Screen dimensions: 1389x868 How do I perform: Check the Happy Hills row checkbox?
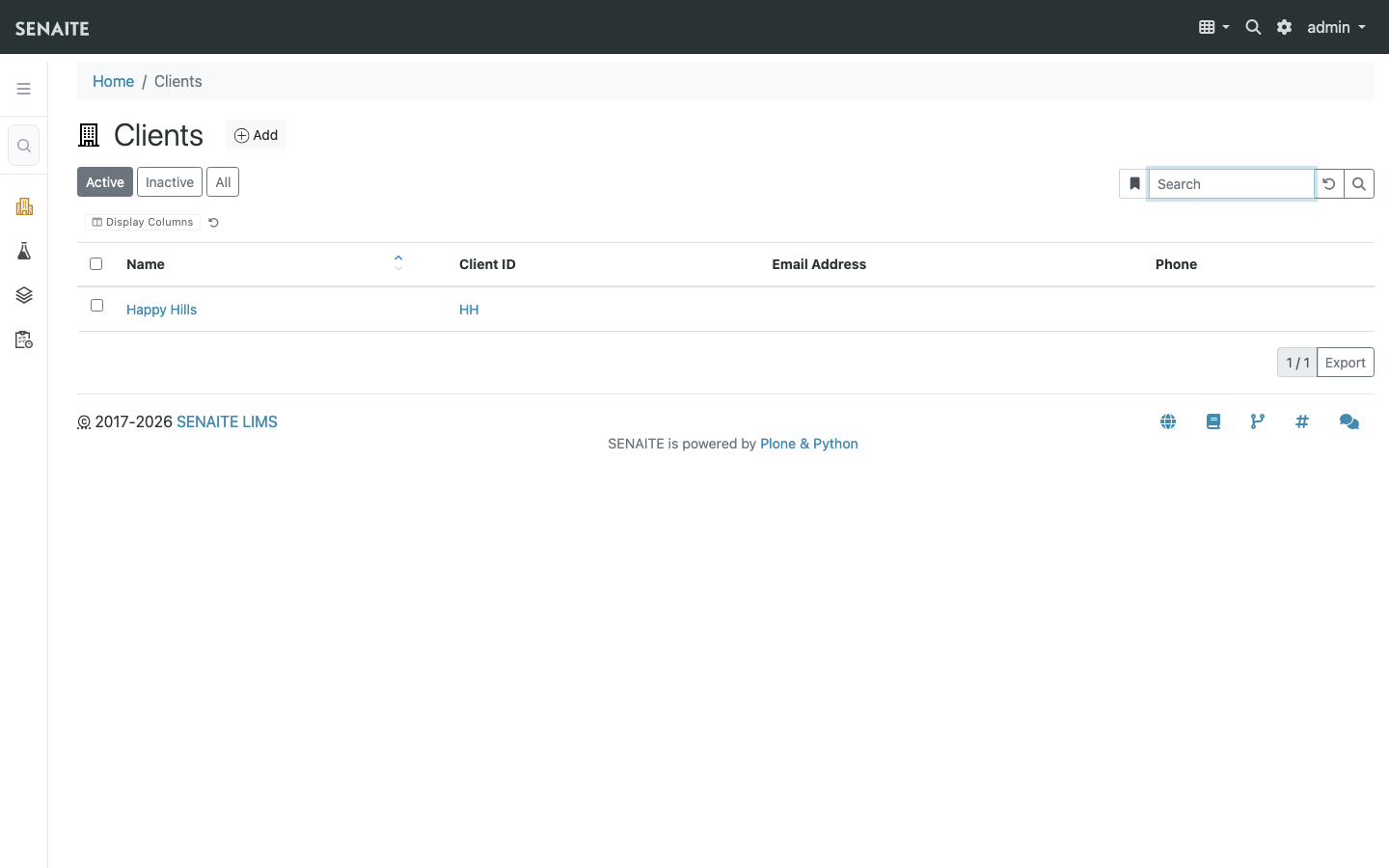click(96, 305)
